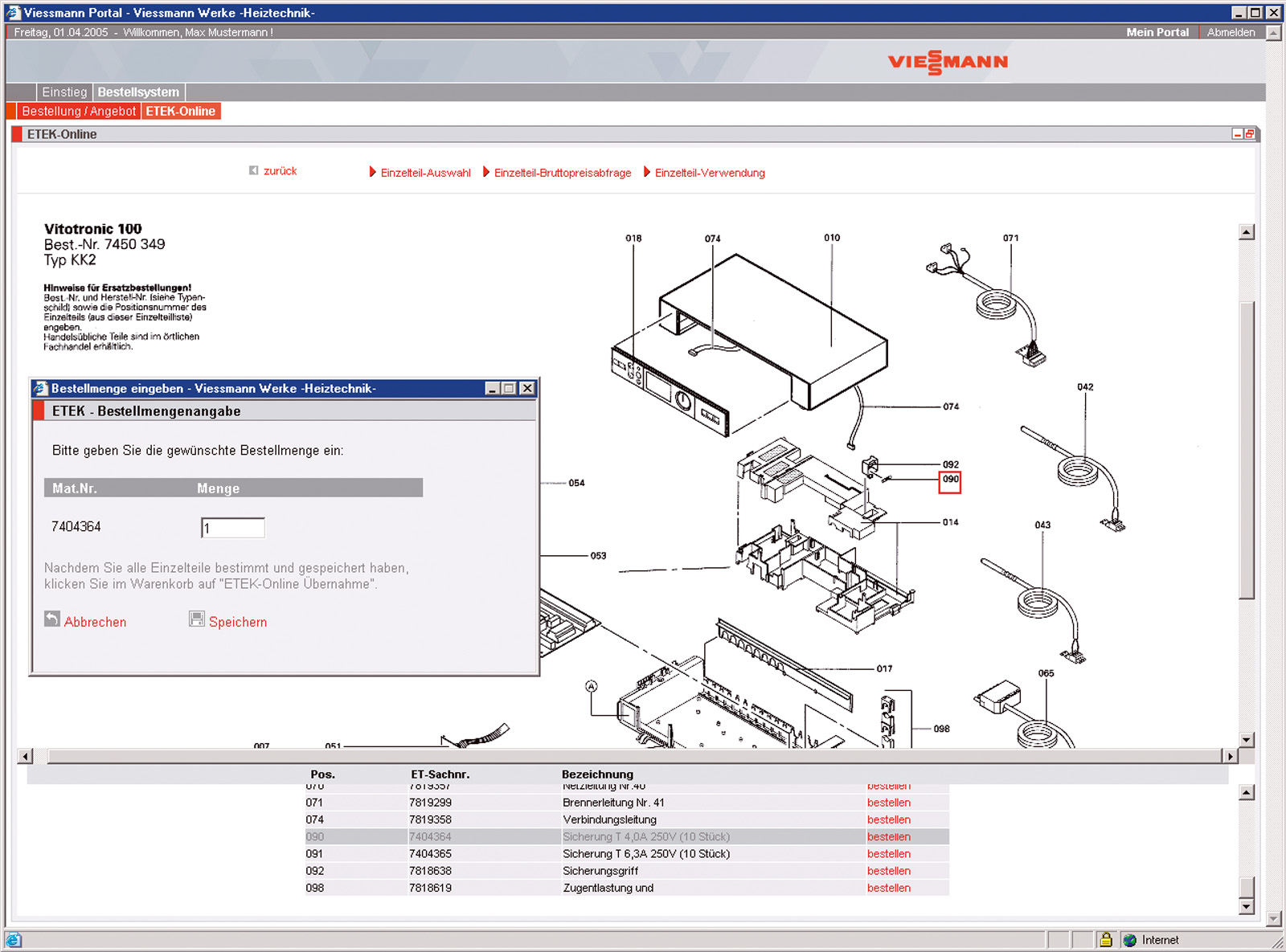The image size is (1286, 952).
Task: Minimize the Bestellmenge eingeben dialog
Action: (x=494, y=389)
